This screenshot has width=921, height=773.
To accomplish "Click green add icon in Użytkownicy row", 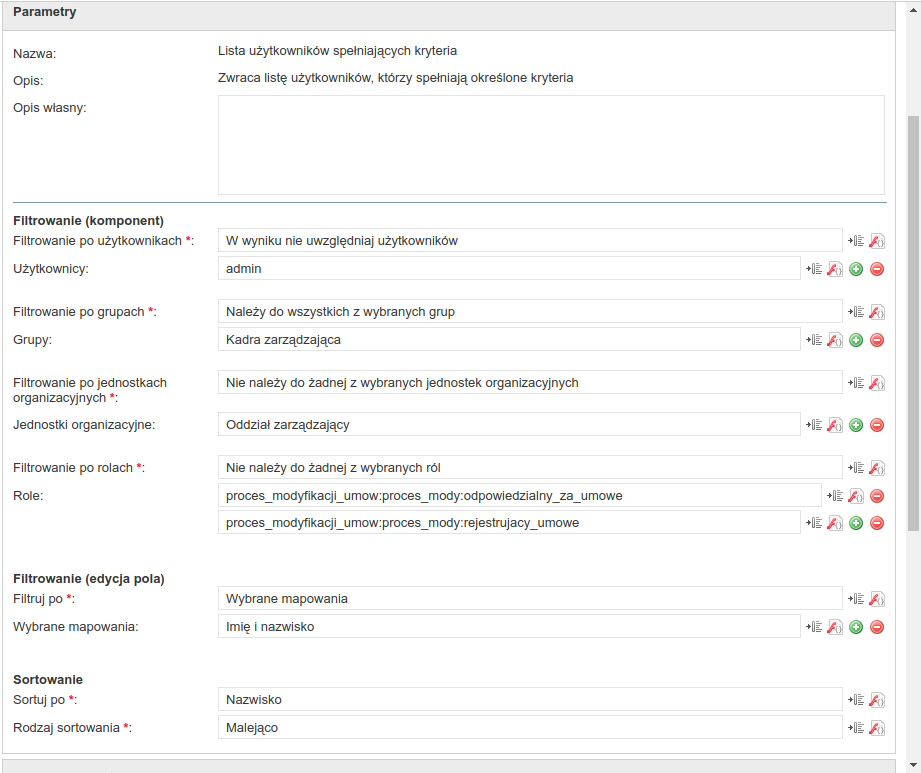I will pos(856,269).
